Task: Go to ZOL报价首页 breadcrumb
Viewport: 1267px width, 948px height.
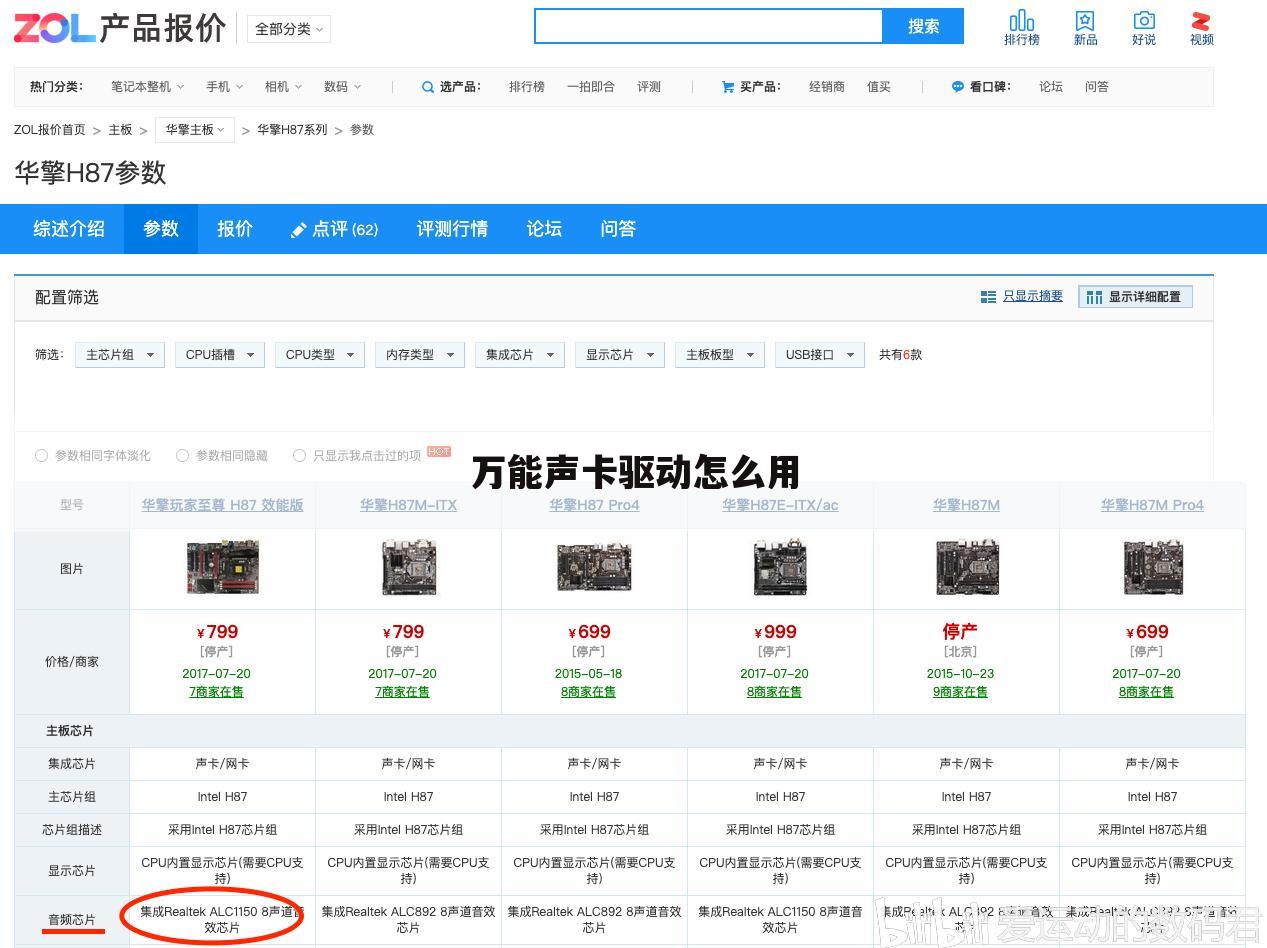Action: 50,130
